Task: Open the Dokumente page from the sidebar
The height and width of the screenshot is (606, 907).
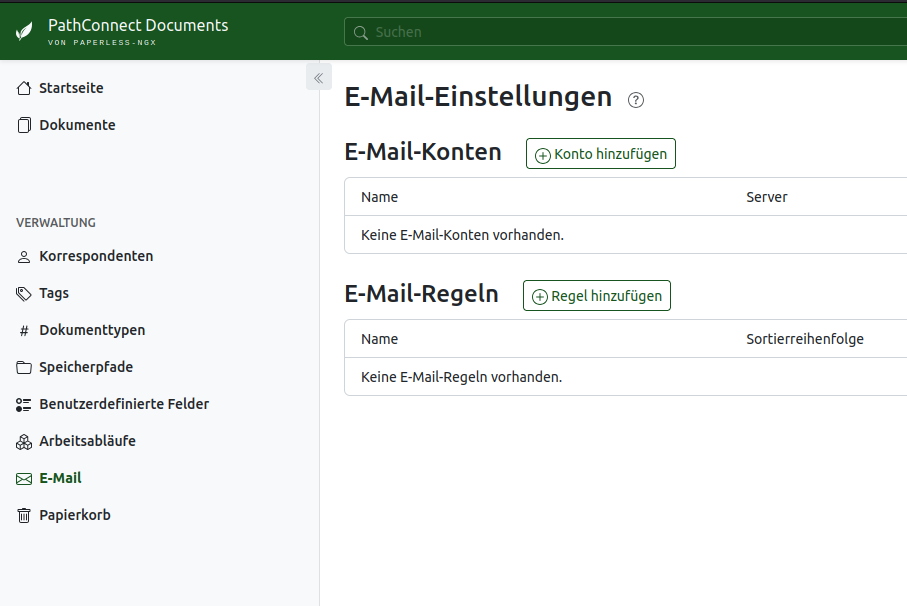Action: point(75,124)
